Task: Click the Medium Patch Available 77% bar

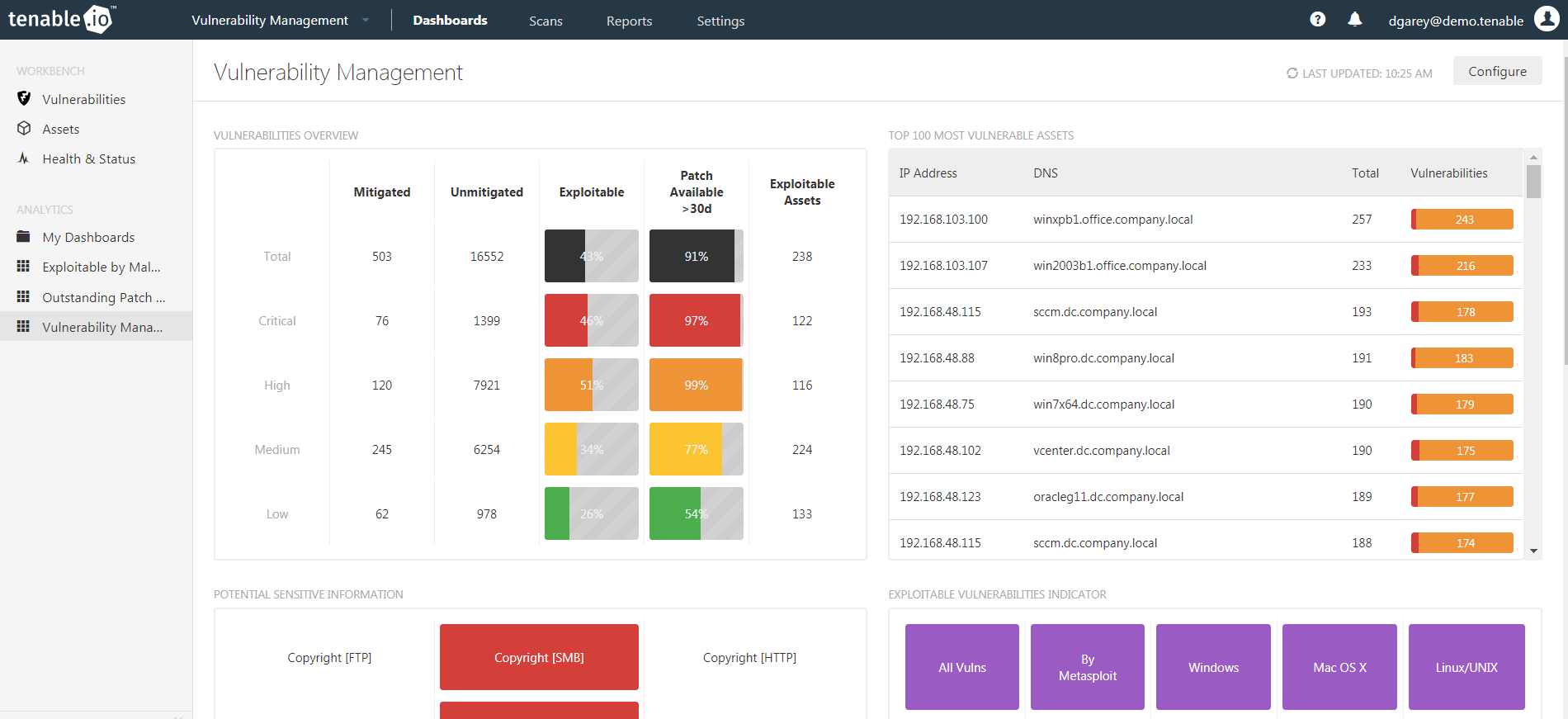Action: pos(697,449)
